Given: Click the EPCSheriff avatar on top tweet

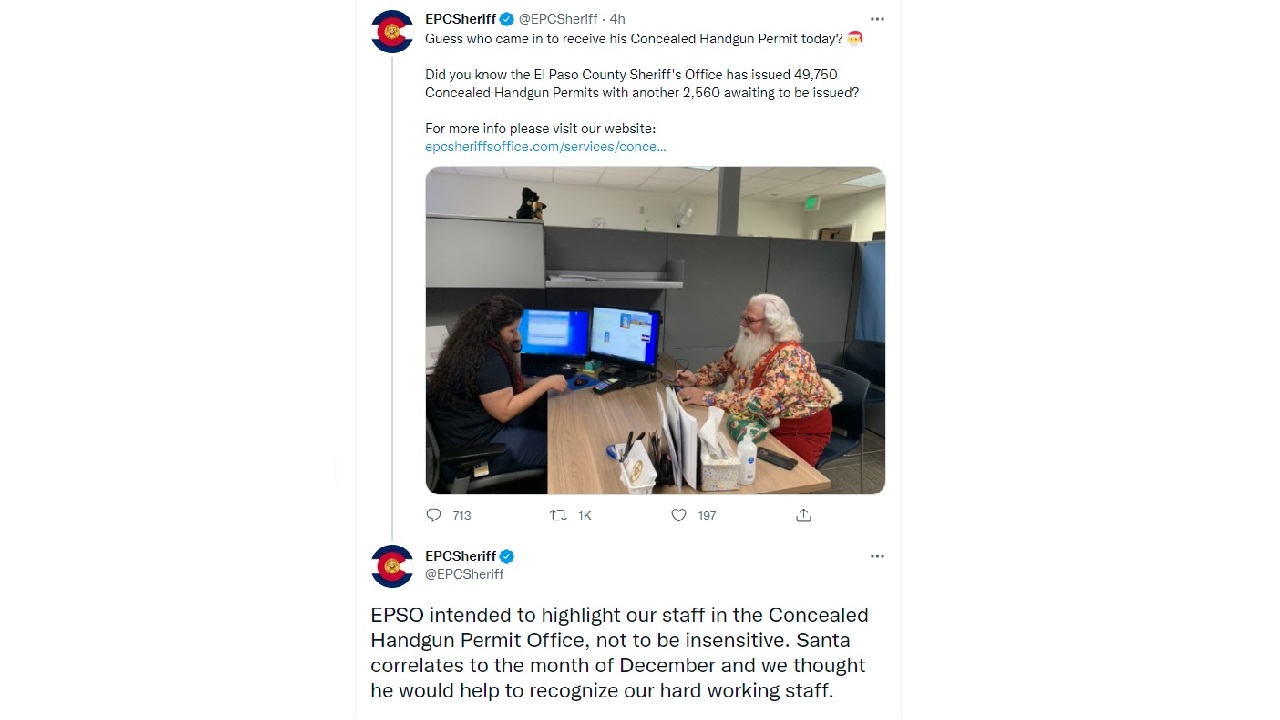Looking at the screenshot, I should pyautogui.click(x=392, y=31).
